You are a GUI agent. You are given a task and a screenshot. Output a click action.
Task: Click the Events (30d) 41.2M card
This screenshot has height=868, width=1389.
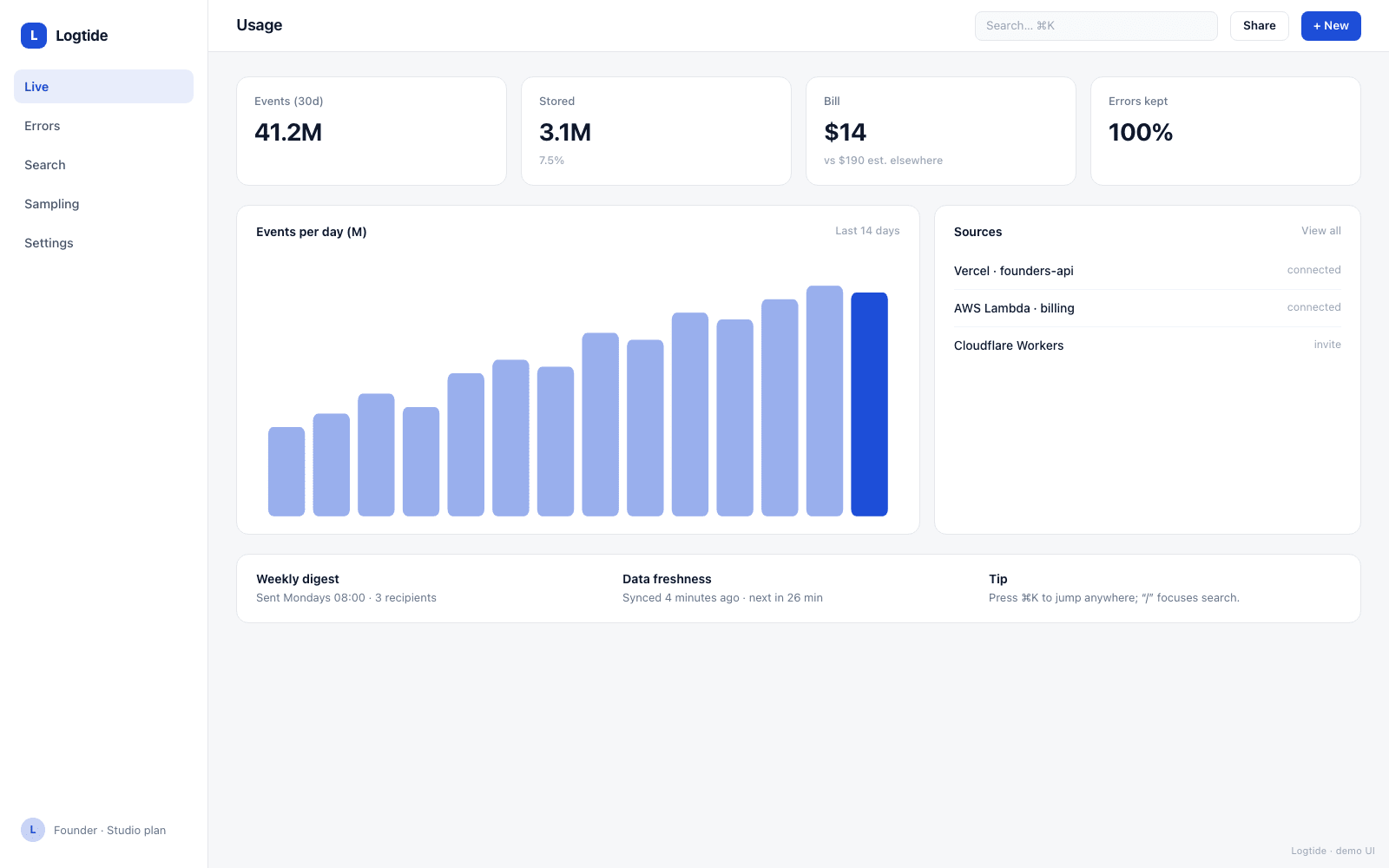[372, 131]
